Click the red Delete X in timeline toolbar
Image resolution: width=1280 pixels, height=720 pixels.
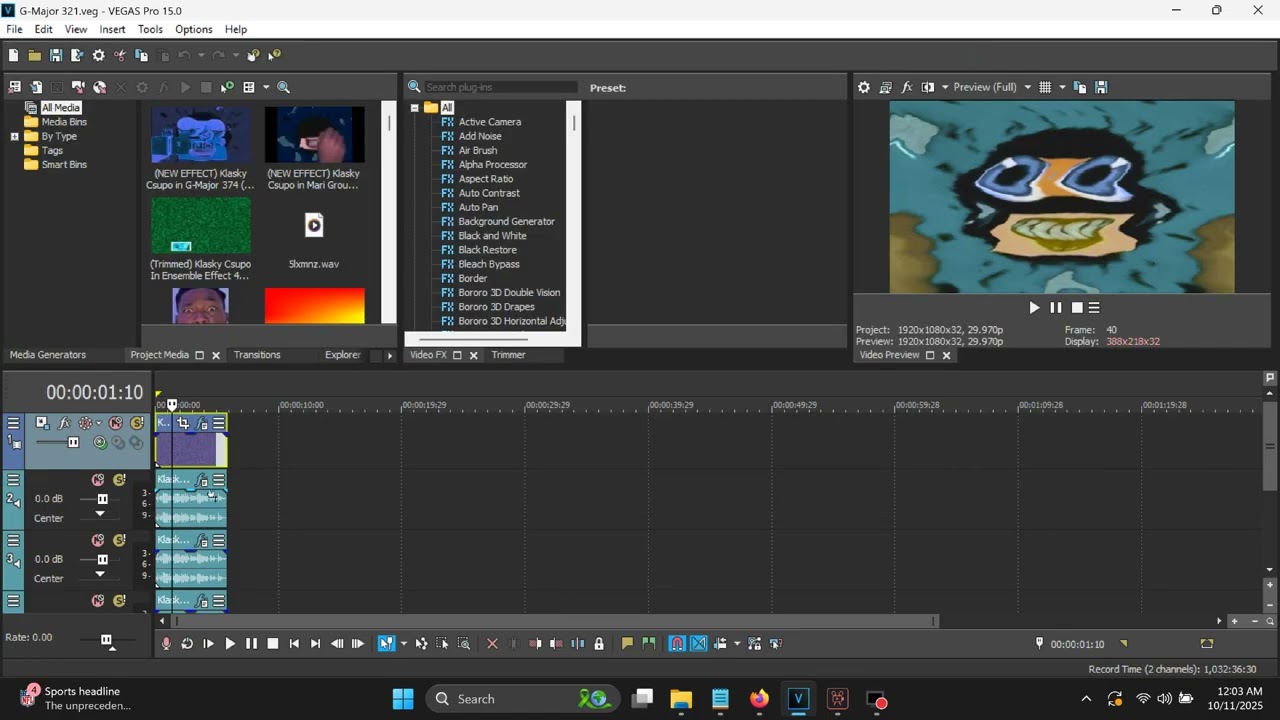pyautogui.click(x=492, y=644)
